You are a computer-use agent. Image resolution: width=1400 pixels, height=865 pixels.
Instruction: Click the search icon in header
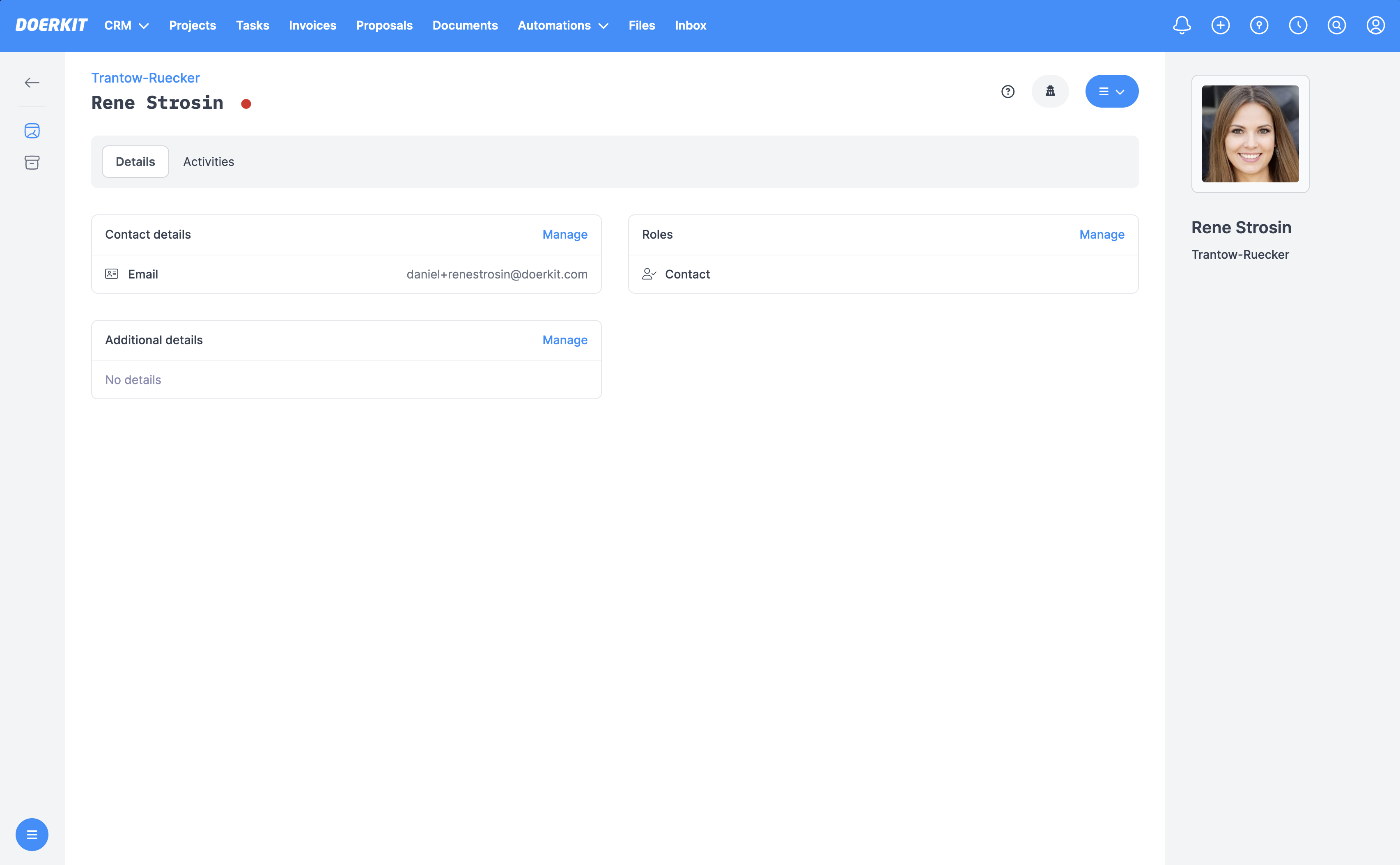point(1336,25)
